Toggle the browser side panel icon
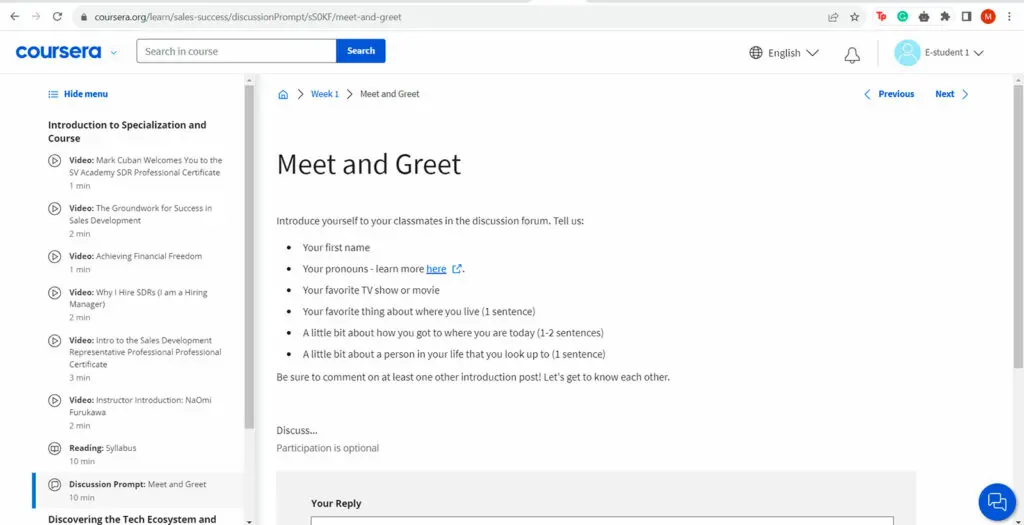Screen dimensions: 1024x525 pyautogui.click(x=967, y=17)
